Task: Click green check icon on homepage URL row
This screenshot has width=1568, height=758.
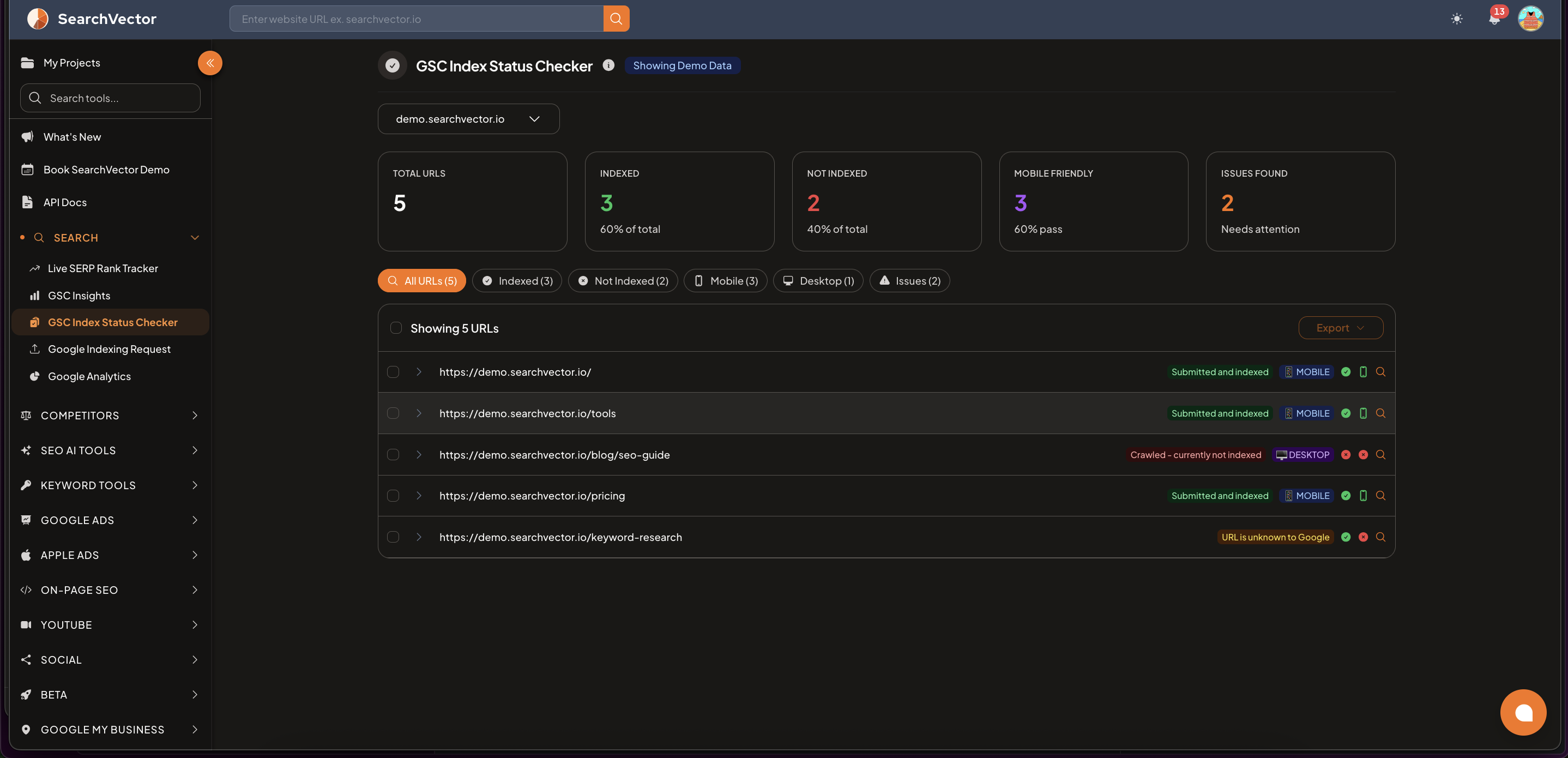Action: click(x=1346, y=372)
